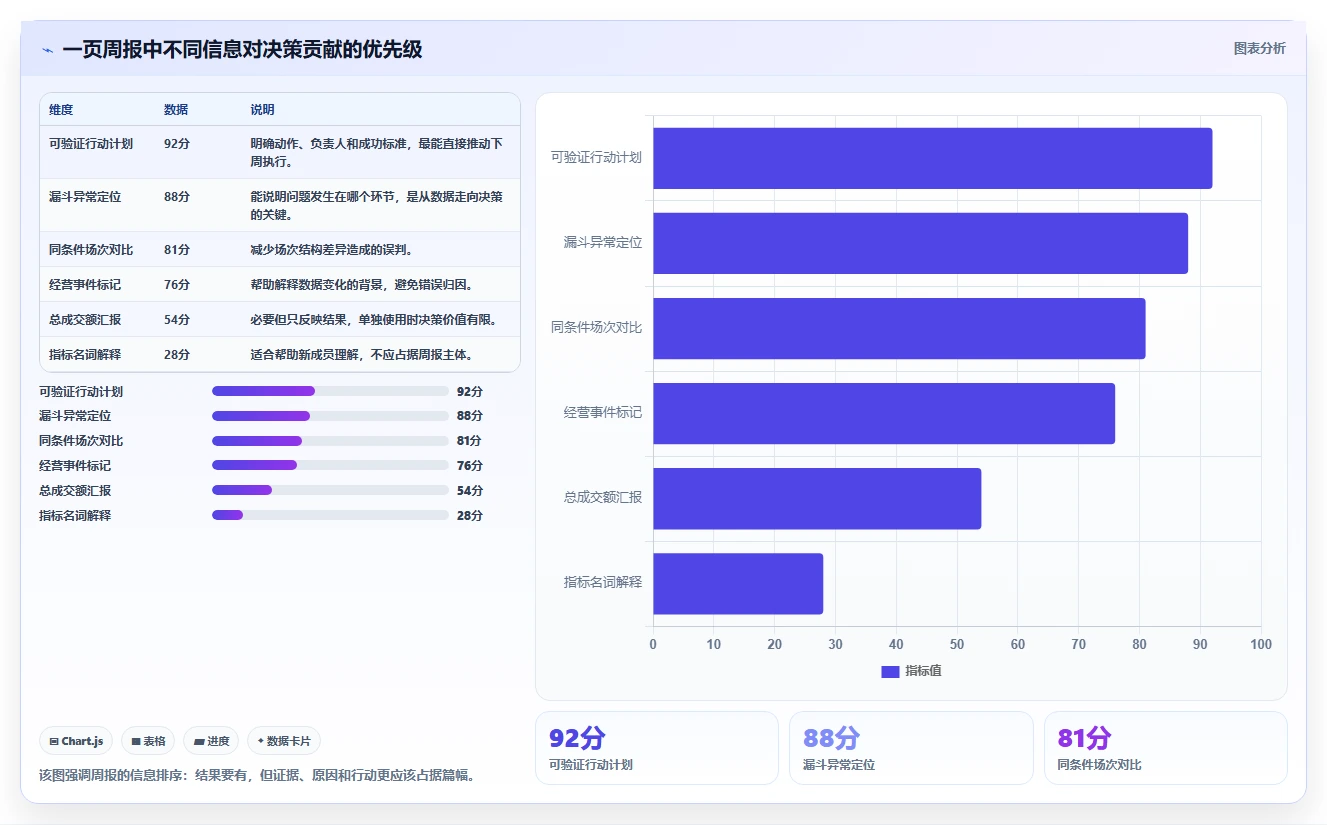This screenshot has height=825, width=1327.
Task: Click 总成交额汇报 label in the progress list
Action: [x=75, y=491]
